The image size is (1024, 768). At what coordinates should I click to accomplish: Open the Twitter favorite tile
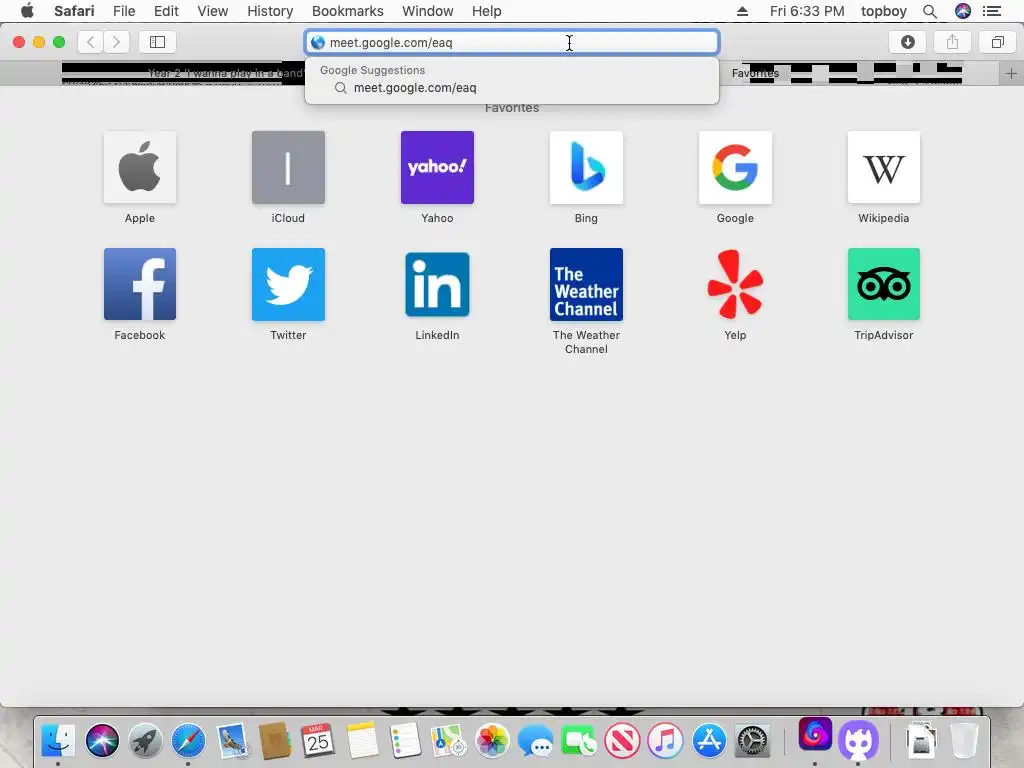tap(288, 284)
